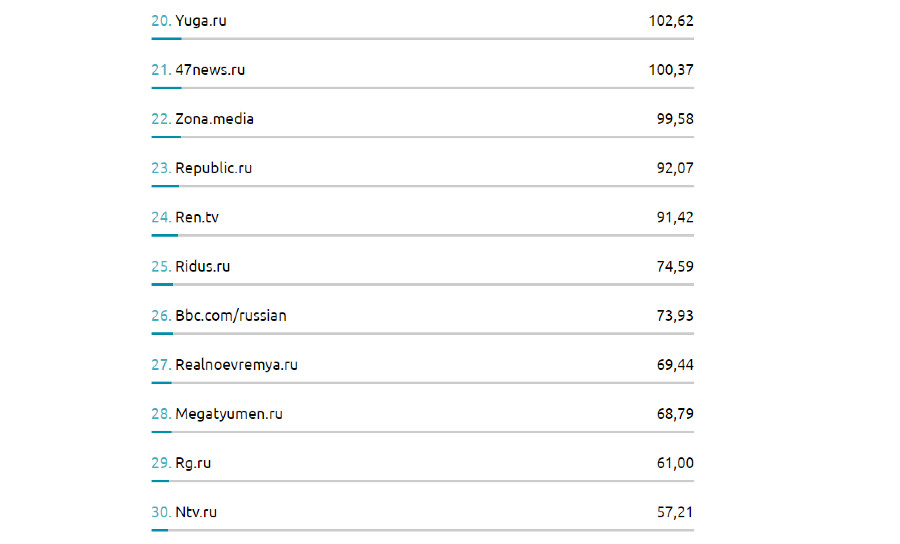Open Realnoevremya.ru from the list
Screen dimensions: 900x544
coord(236,364)
